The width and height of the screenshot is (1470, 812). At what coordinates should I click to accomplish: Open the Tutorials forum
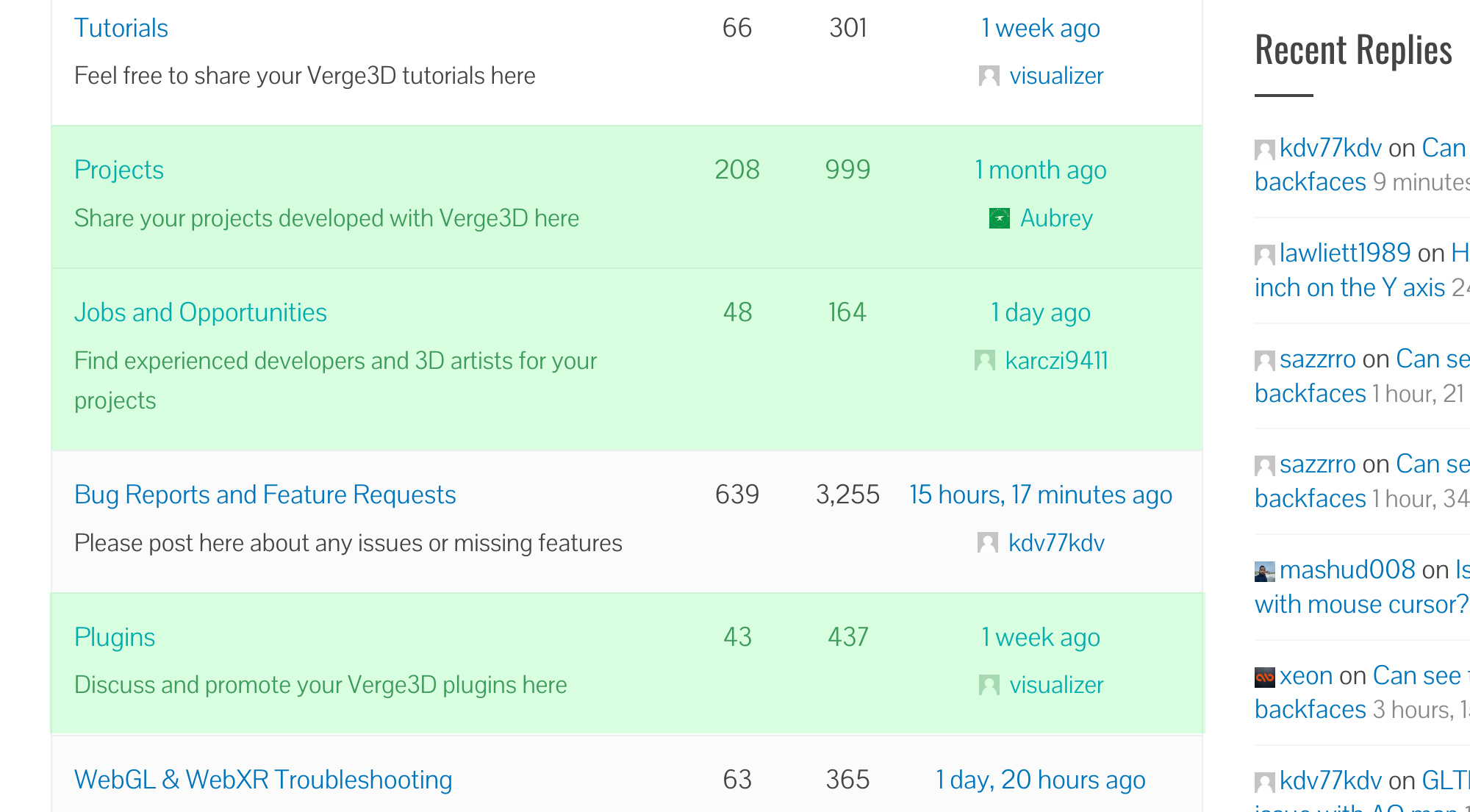click(121, 28)
